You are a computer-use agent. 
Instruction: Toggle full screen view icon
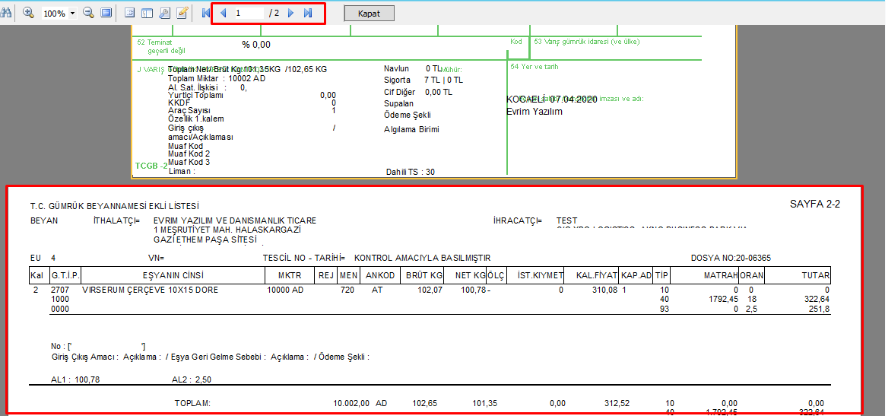point(106,14)
